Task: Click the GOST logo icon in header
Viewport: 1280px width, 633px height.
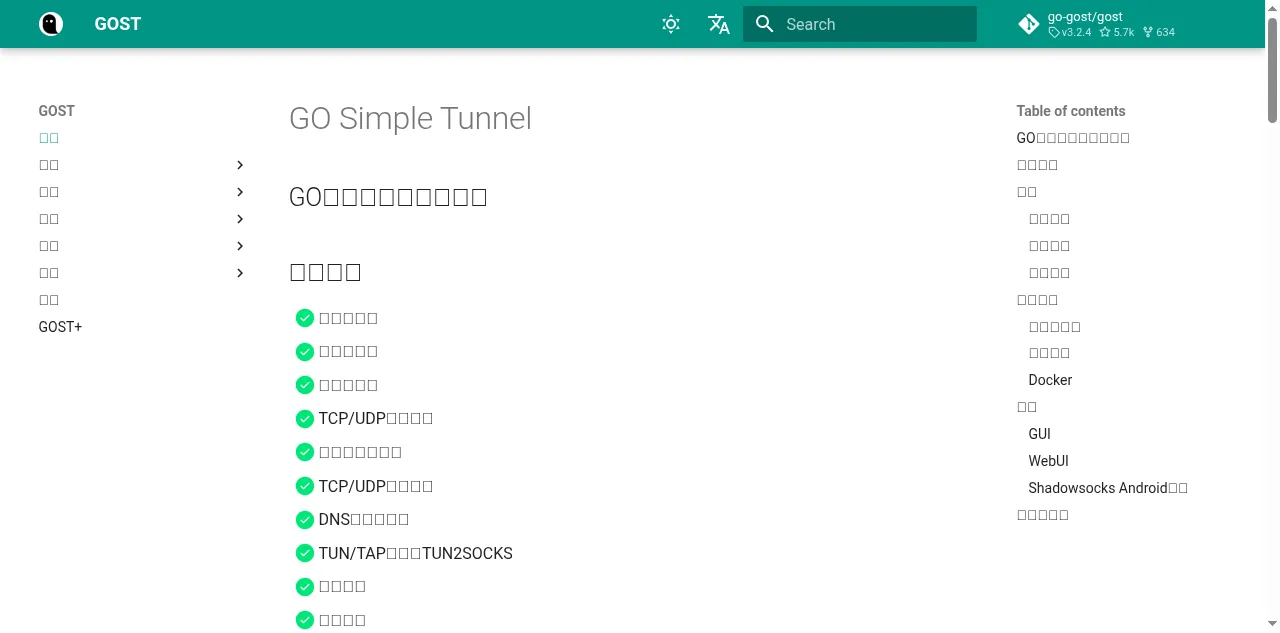Action: pos(51,24)
